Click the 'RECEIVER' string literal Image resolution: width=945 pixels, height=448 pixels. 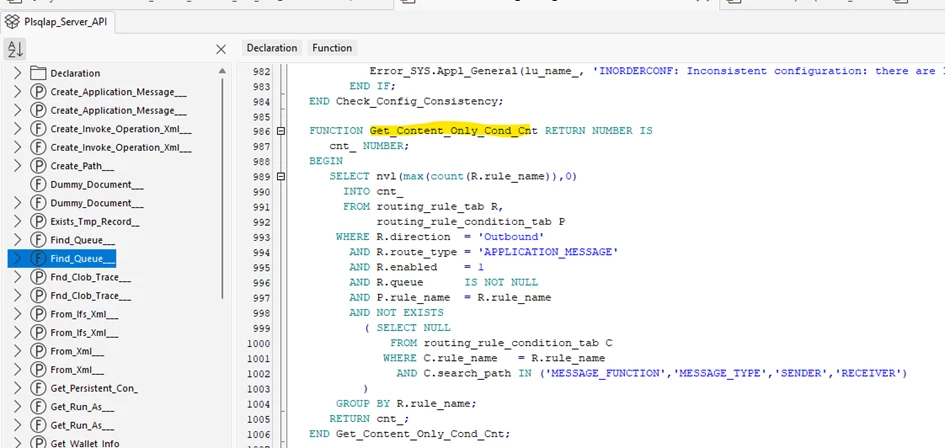(x=867, y=373)
